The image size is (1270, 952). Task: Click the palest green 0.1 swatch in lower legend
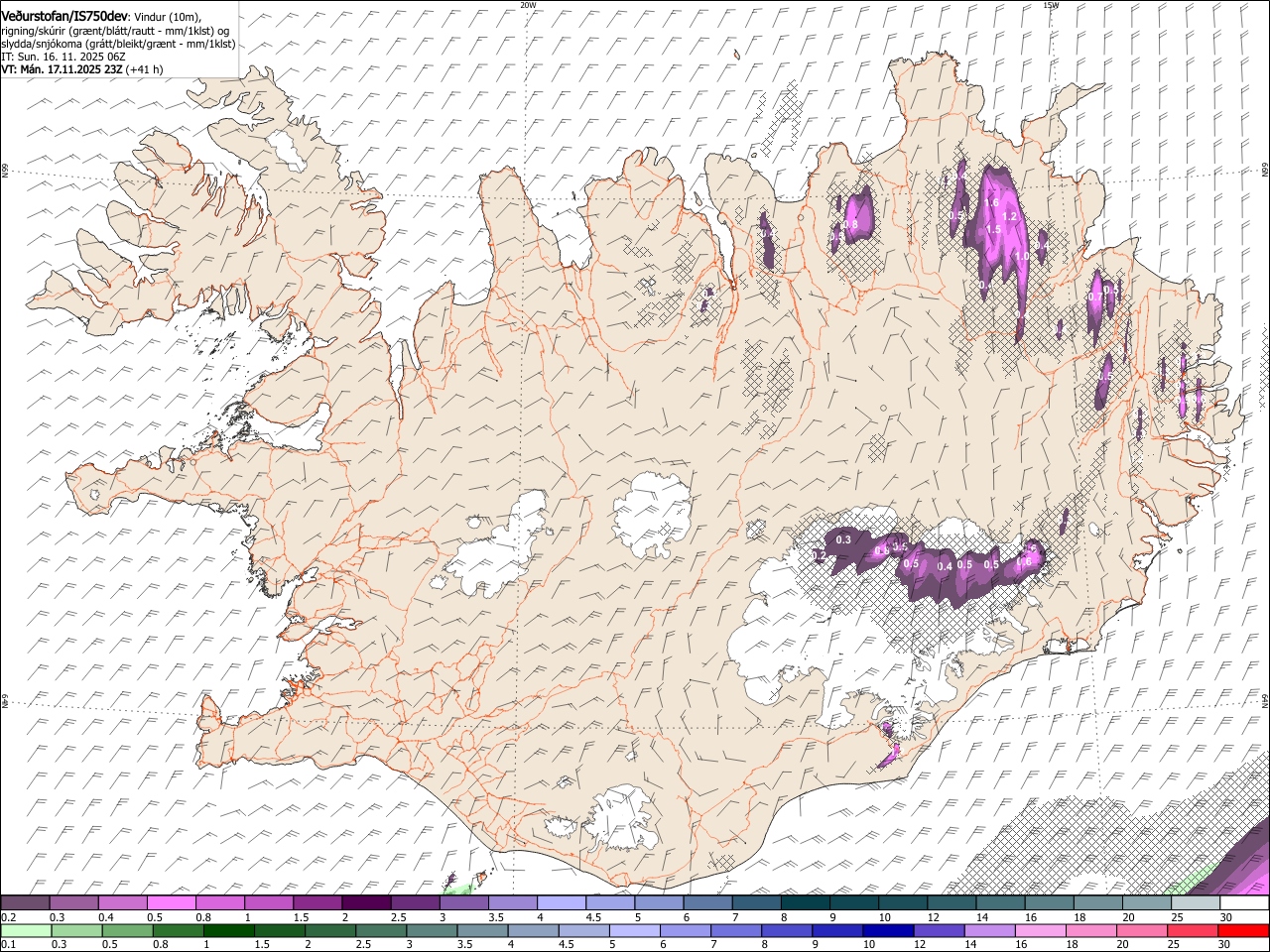pyautogui.click(x=26, y=930)
